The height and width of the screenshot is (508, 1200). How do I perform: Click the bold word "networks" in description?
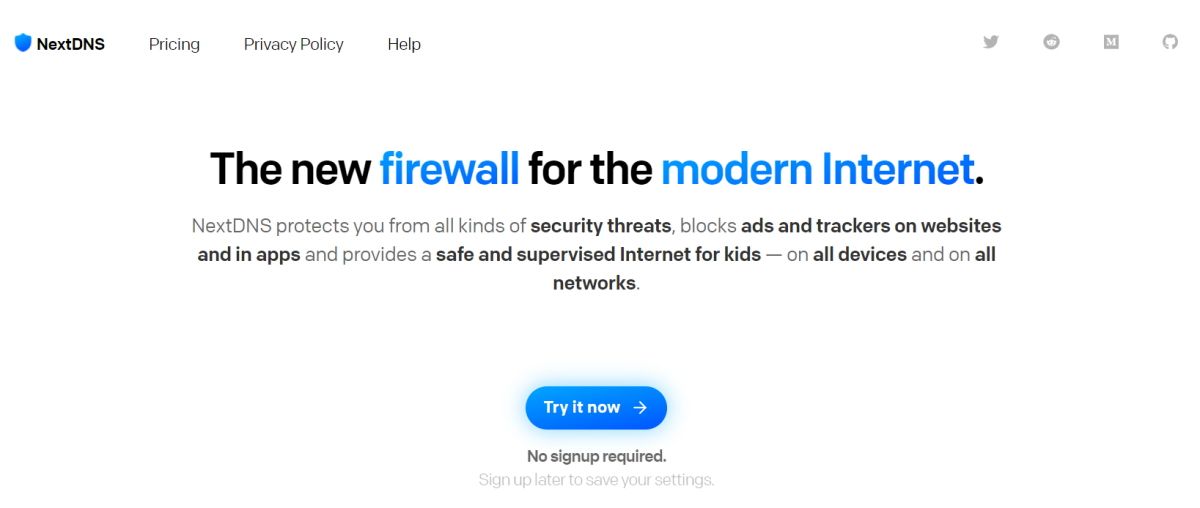coord(594,283)
